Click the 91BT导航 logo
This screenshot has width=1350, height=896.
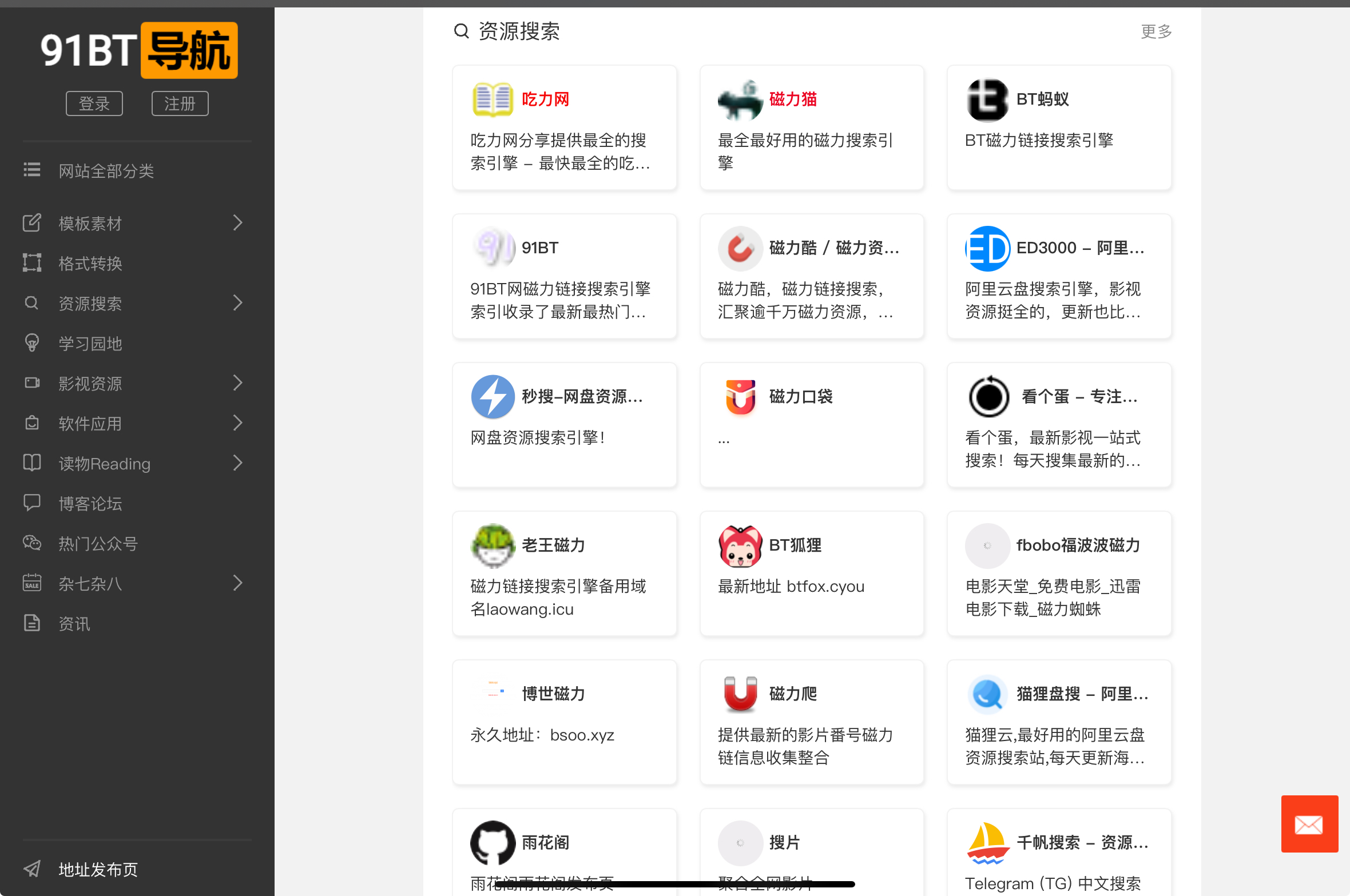(139, 50)
